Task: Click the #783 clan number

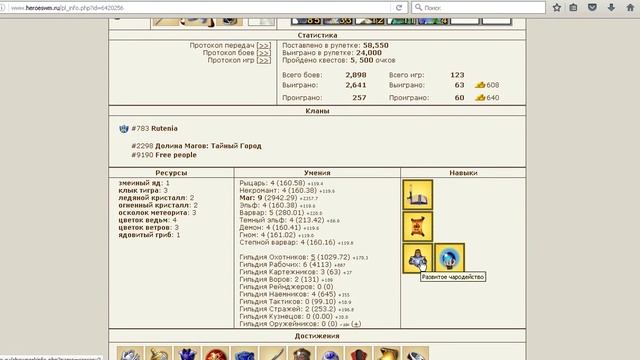Action: [140, 128]
